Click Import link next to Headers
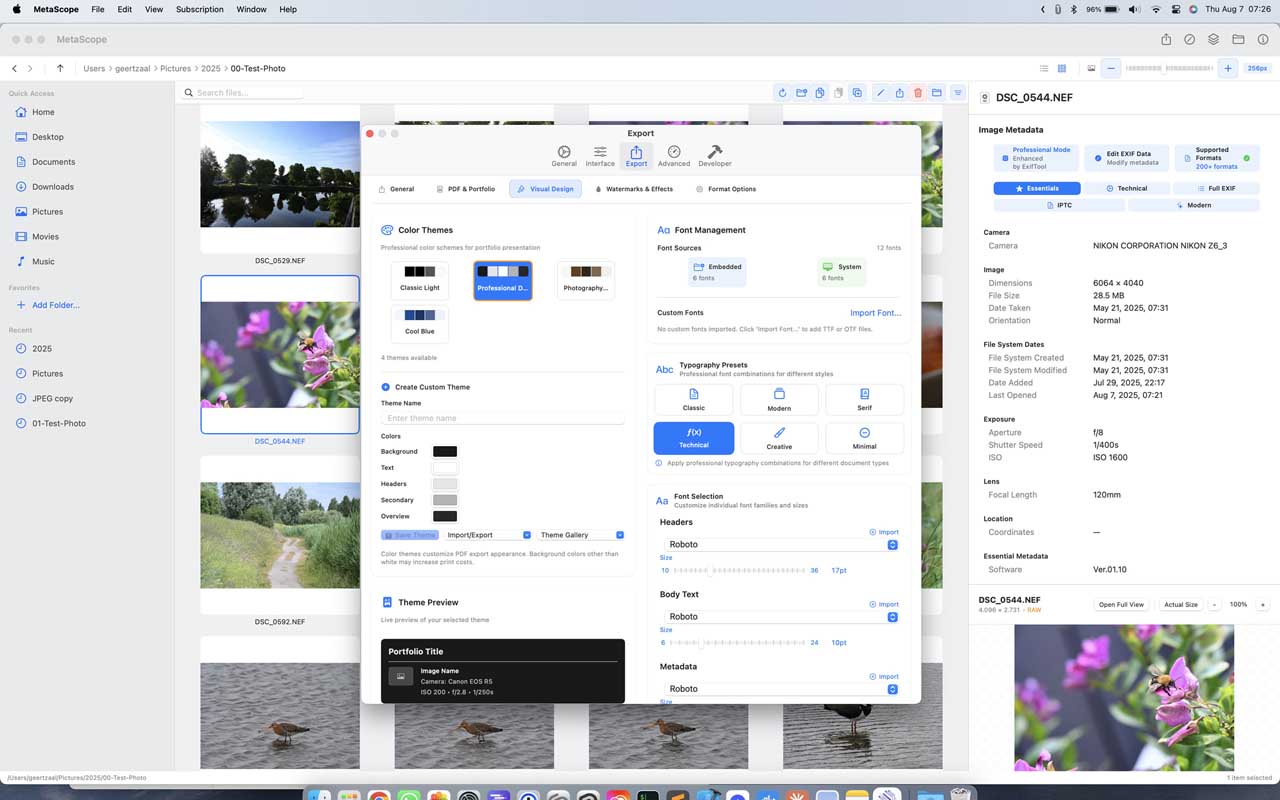Screen dimensions: 1280x800 click(884, 532)
